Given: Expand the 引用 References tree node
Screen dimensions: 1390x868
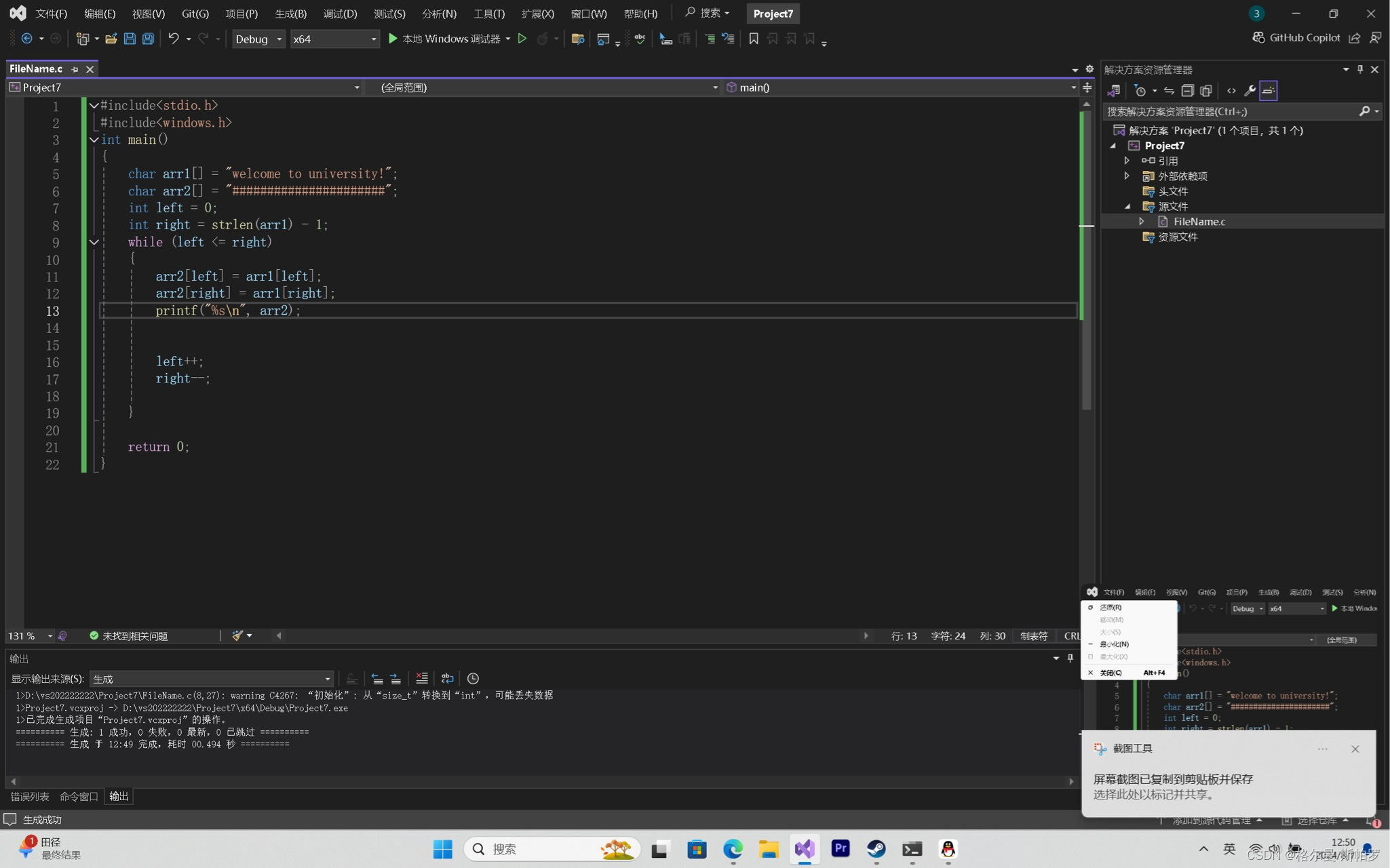Looking at the screenshot, I should [x=1127, y=161].
